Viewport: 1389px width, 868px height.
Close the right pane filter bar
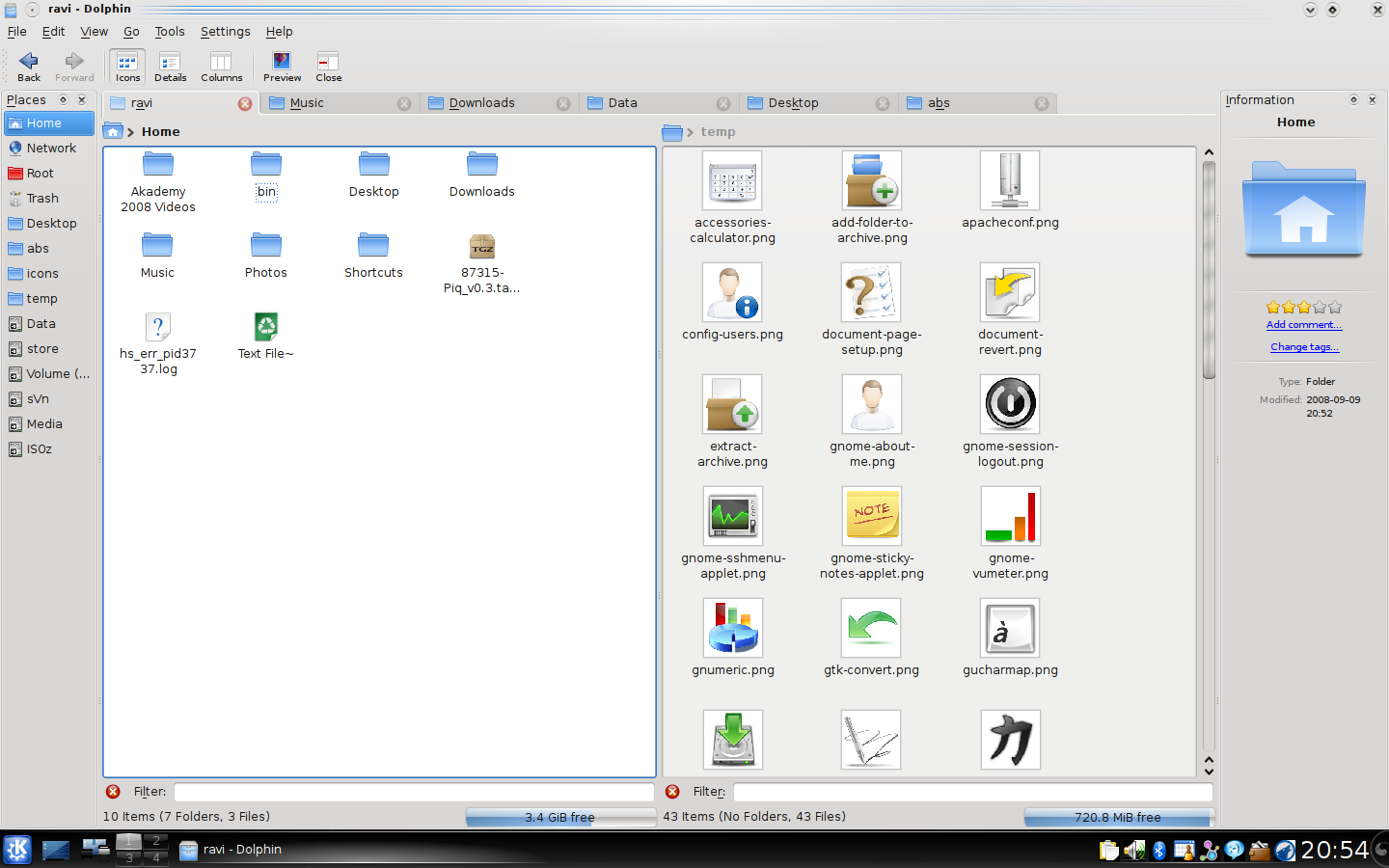[672, 792]
